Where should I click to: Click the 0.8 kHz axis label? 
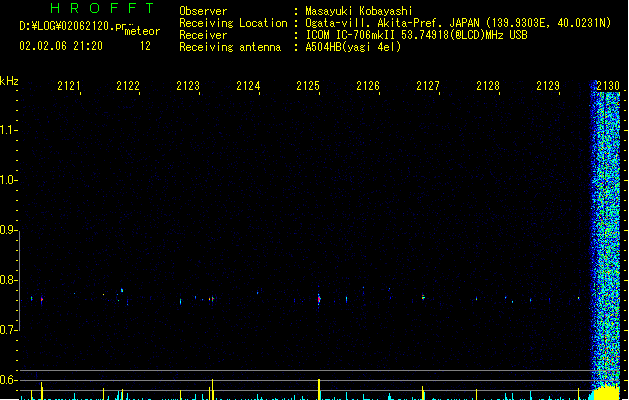tap(8, 280)
